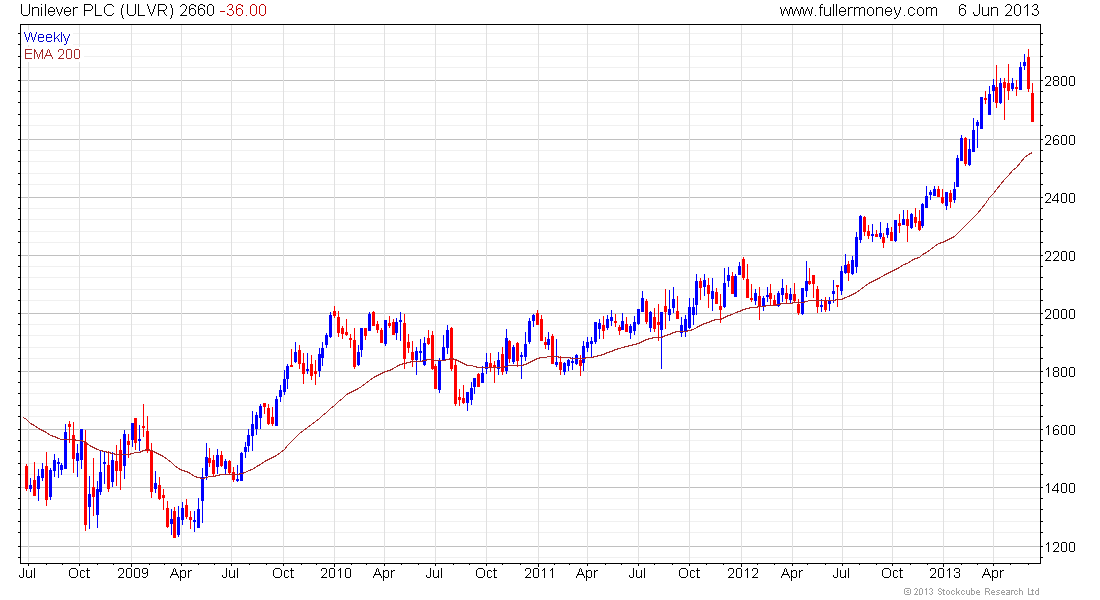This screenshot has width=1100, height=600.
Task: Click the '2009' year label on the time axis
Action: (133, 573)
